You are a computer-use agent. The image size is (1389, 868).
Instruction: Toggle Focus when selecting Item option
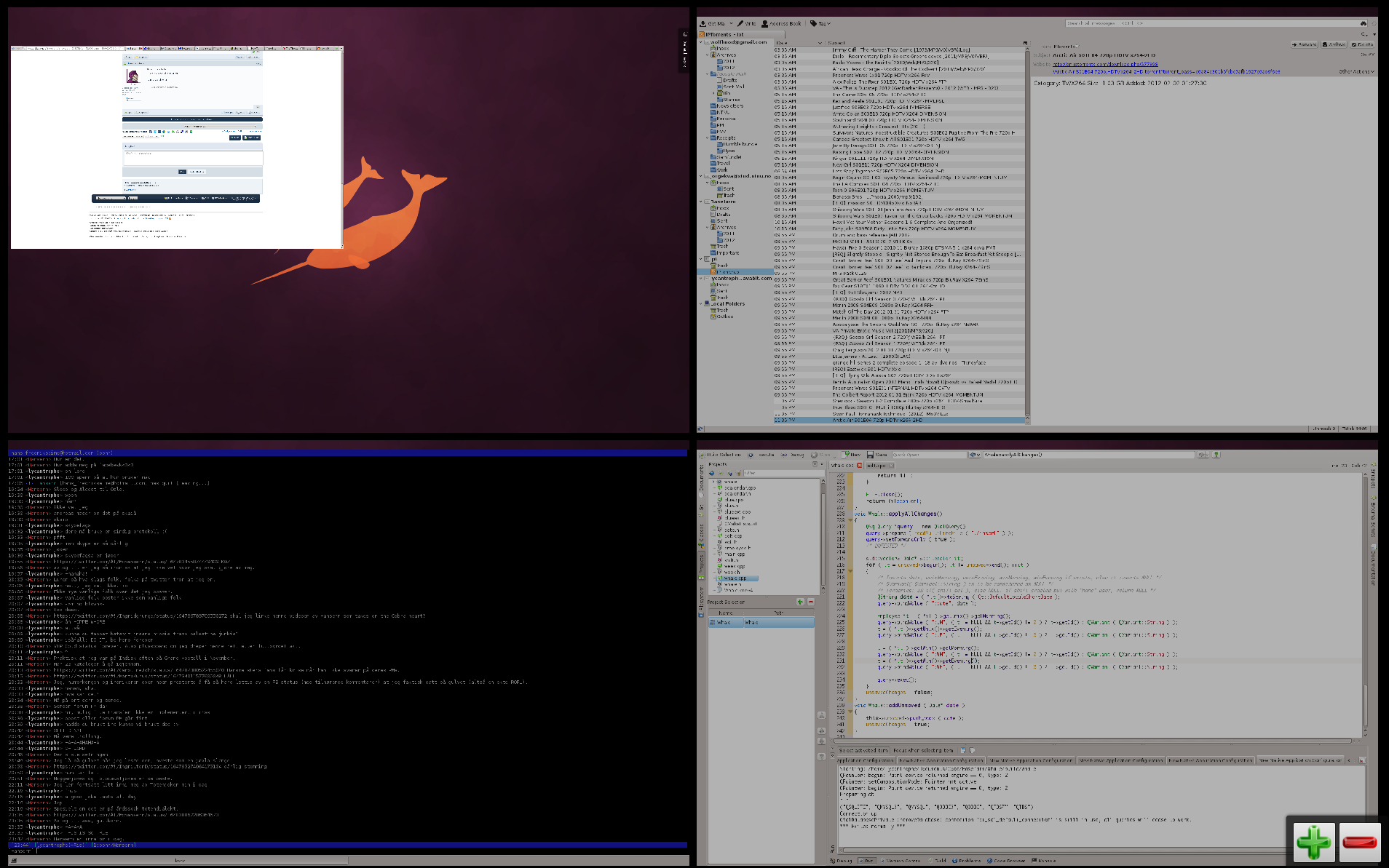pyautogui.click(x=922, y=750)
